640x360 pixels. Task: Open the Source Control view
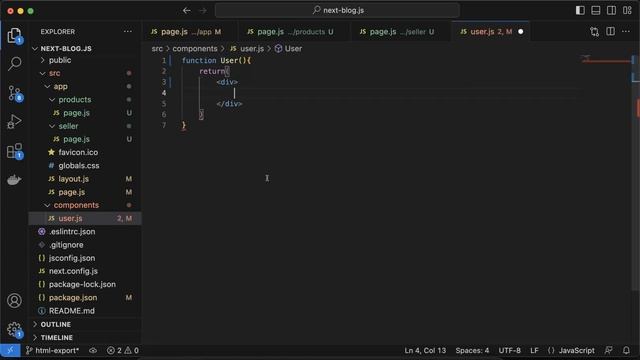(x=14, y=93)
